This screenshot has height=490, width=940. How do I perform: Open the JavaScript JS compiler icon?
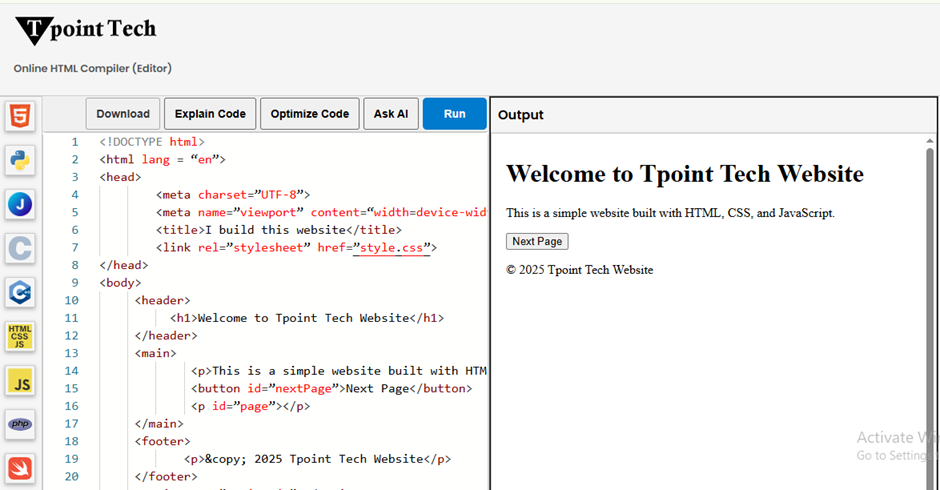(x=20, y=381)
